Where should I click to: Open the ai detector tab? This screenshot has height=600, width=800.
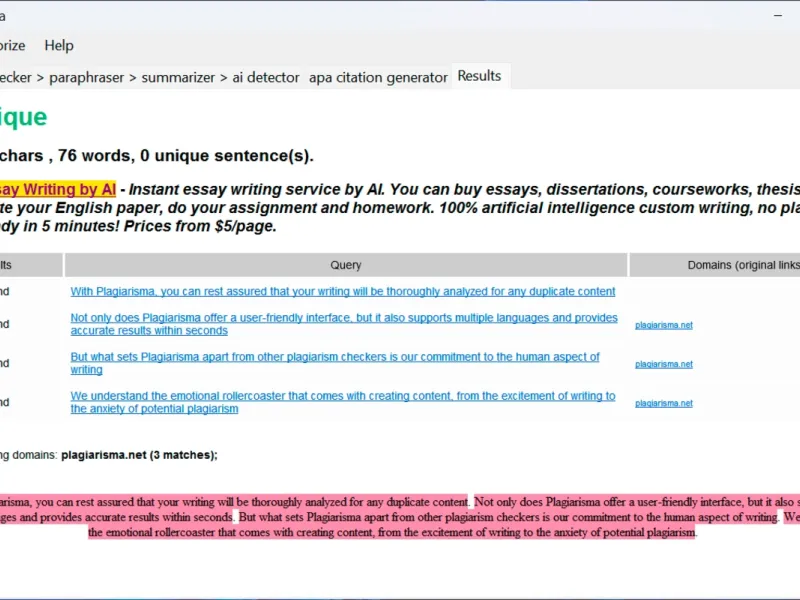point(266,78)
